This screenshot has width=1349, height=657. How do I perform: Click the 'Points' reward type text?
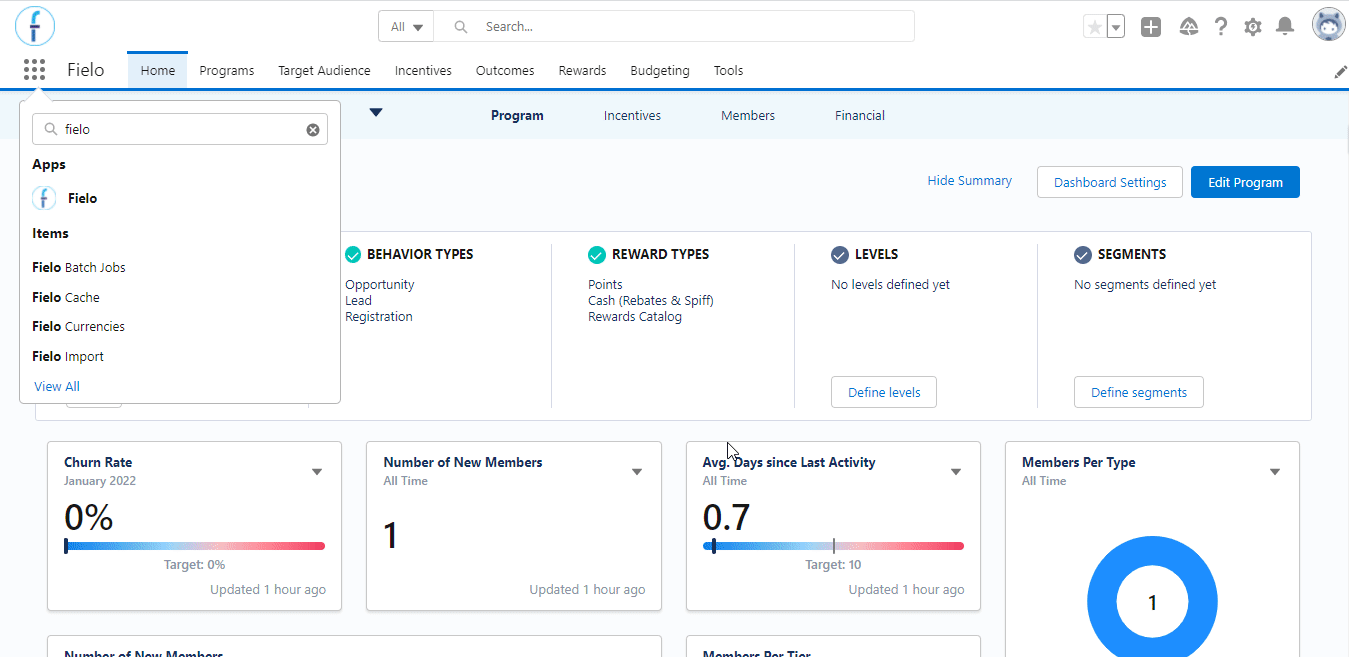(x=605, y=284)
